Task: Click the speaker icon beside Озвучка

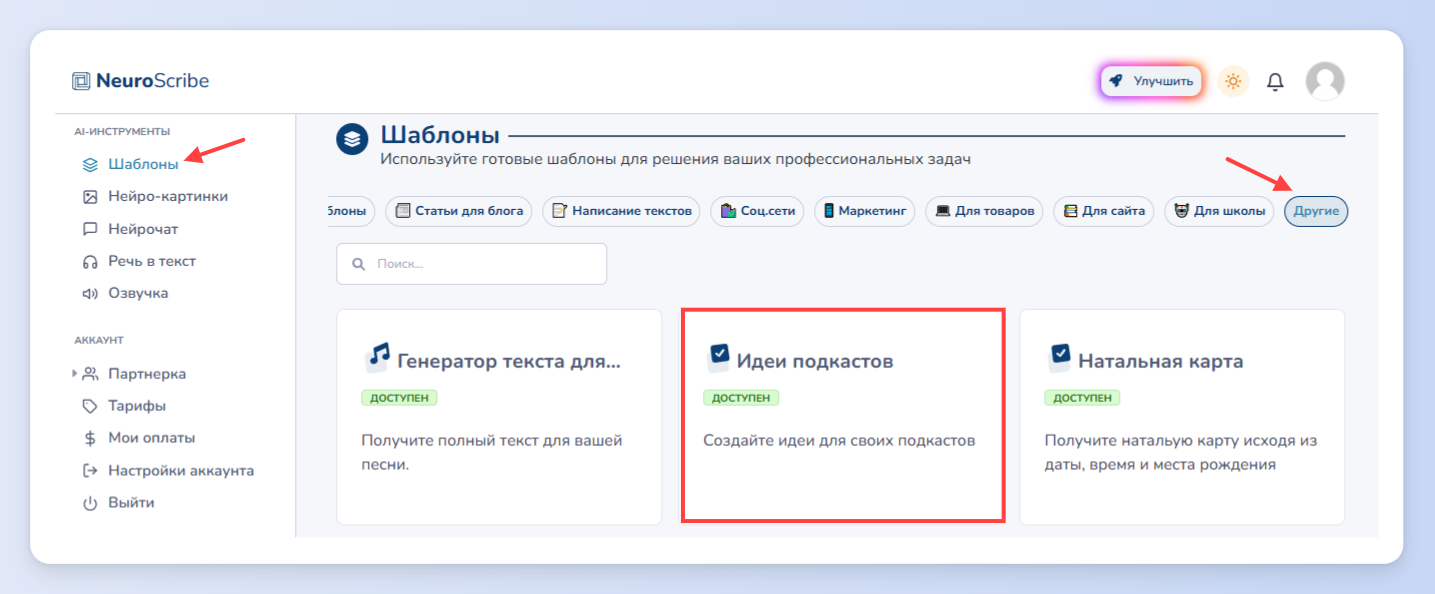Action: click(x=90, y=293)
